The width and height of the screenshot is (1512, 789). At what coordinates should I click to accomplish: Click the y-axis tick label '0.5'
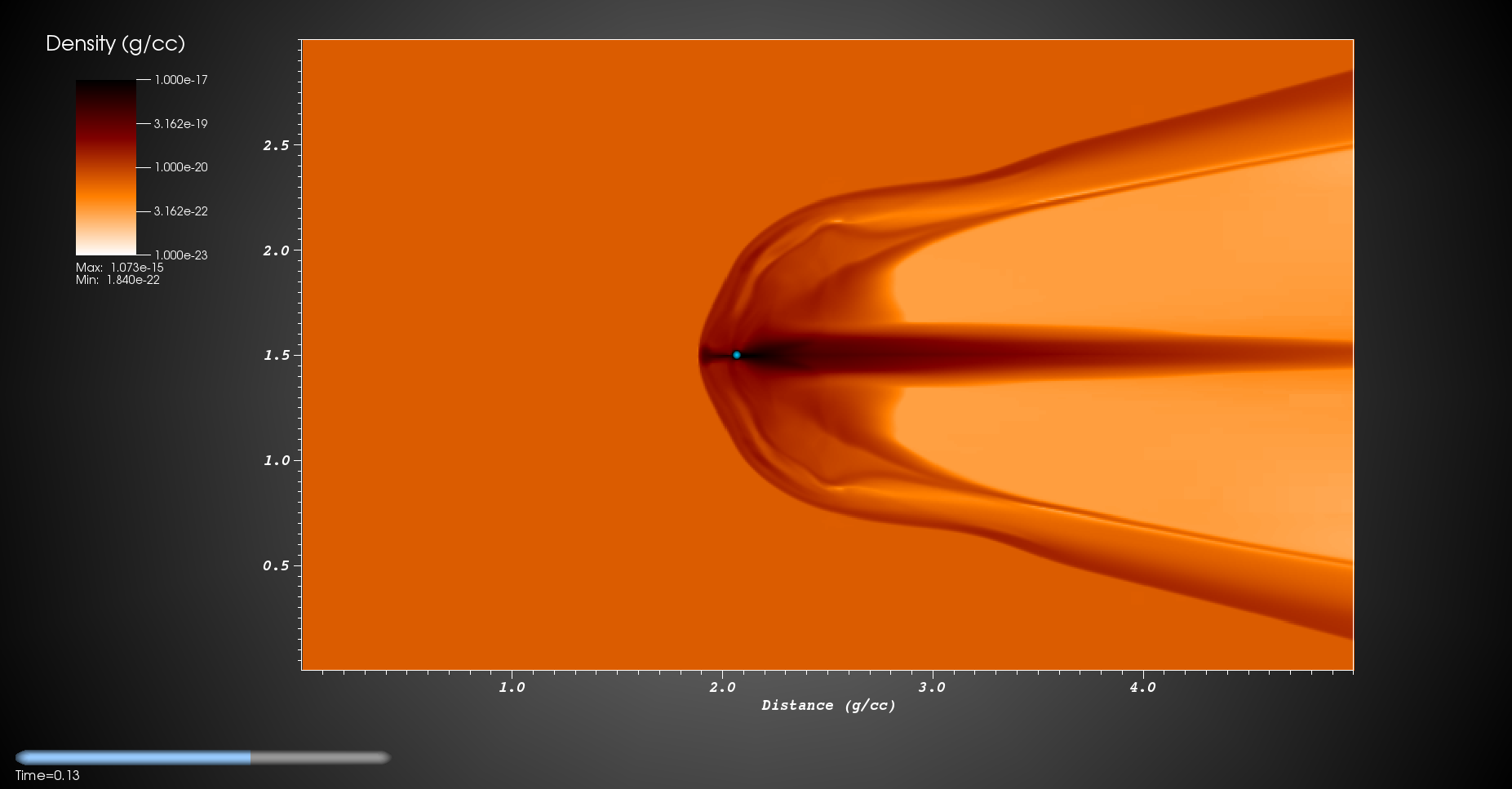pos(276,565)
